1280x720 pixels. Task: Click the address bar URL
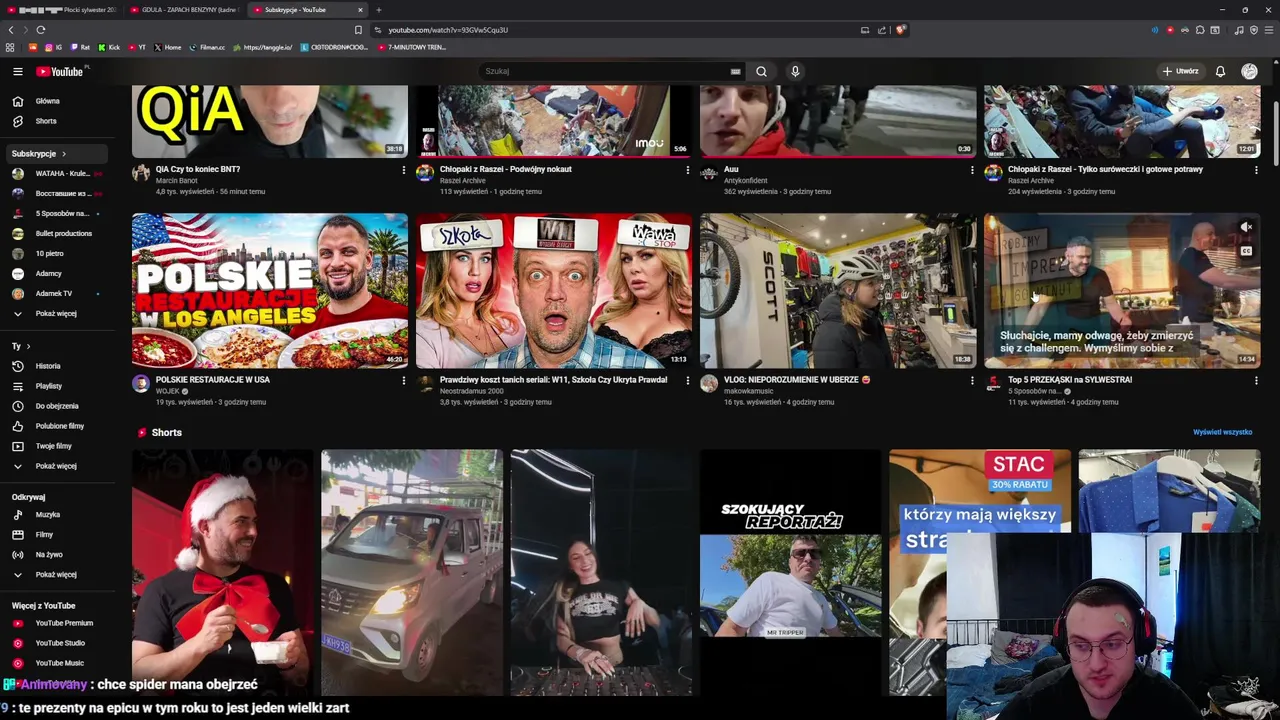(x=448, y=30)
